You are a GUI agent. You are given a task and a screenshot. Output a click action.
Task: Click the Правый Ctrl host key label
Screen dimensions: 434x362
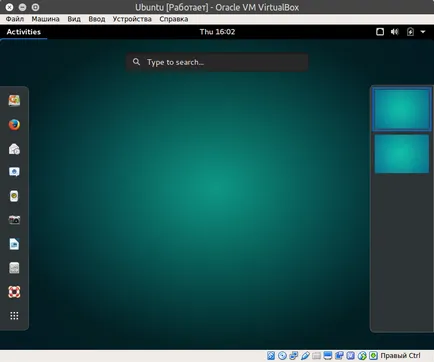400,356
